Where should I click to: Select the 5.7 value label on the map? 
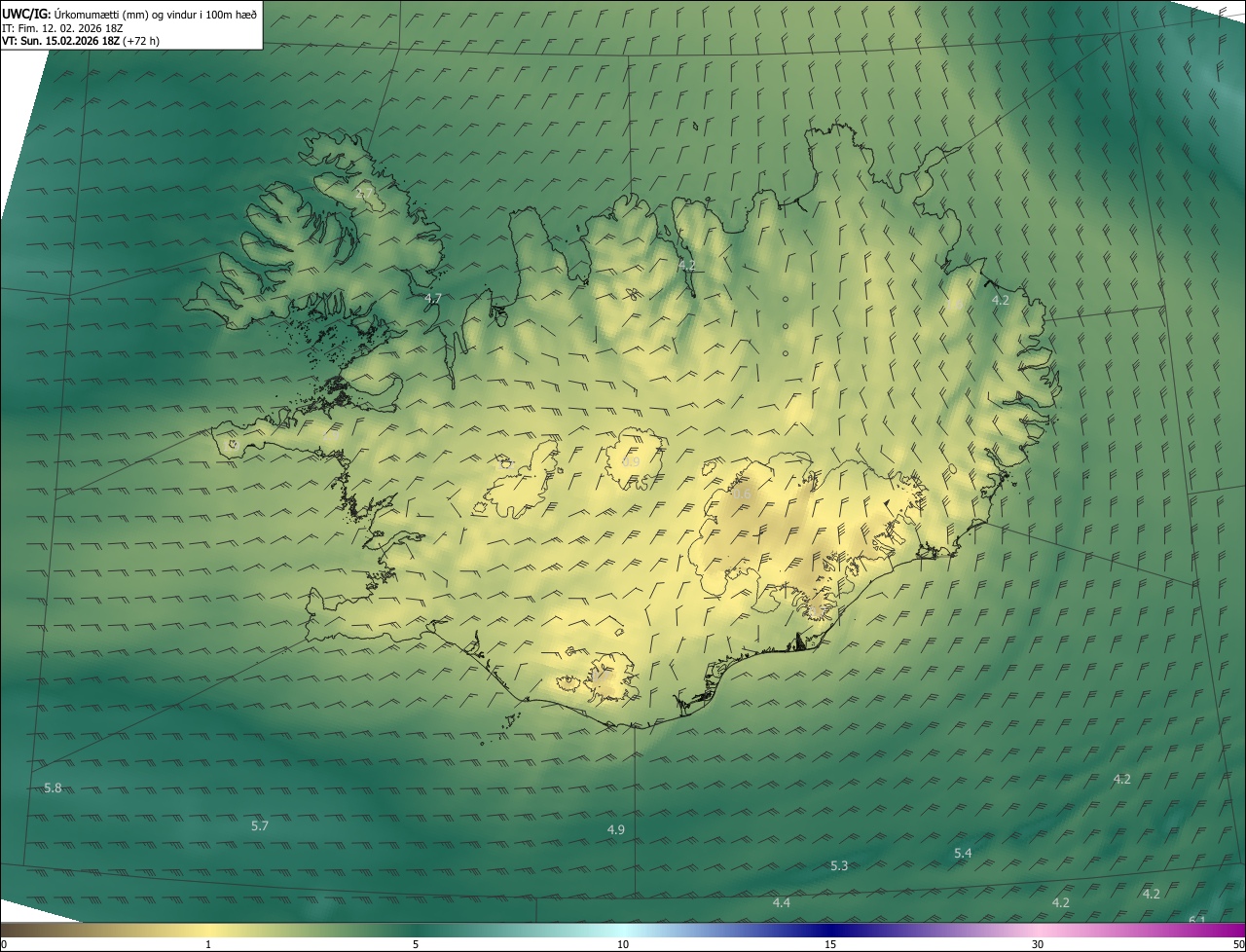tap(260, 825)
